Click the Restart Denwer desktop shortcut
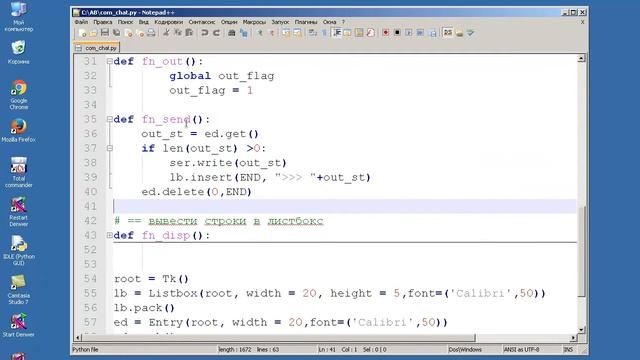 [18, 211]
